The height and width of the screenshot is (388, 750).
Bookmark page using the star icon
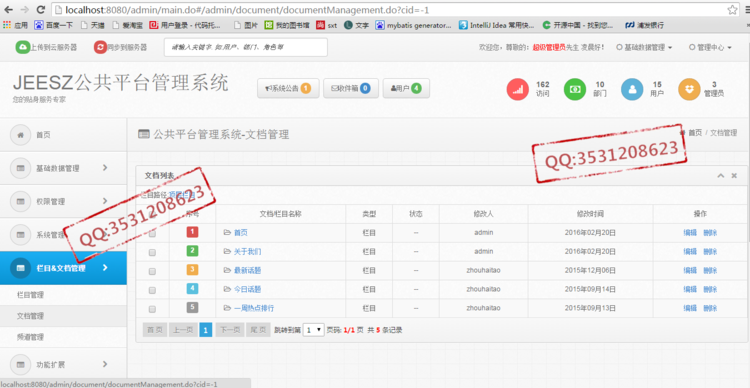[x=732, y=10]
